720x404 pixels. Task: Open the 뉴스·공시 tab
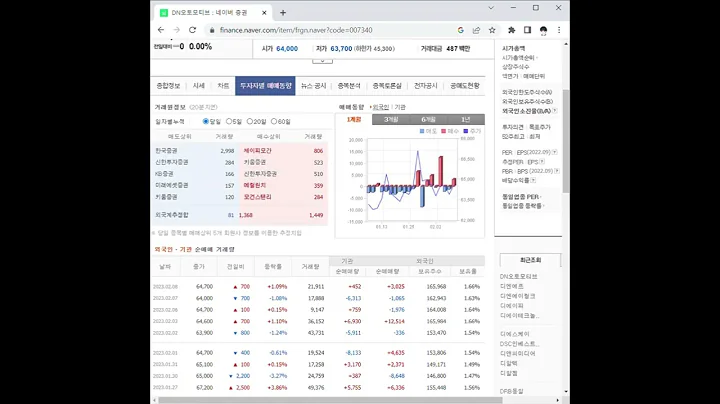tap(314, 86)
